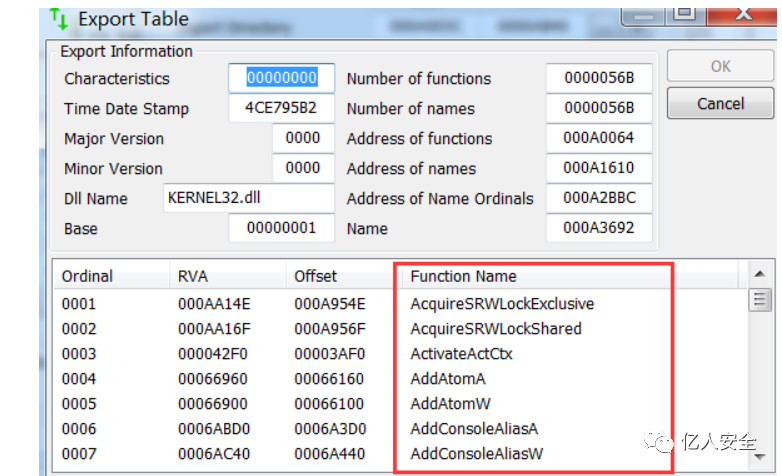Click the export list scrollbar thumb
The height and width of the screenshot is (476, 782).
pos(760,300)
